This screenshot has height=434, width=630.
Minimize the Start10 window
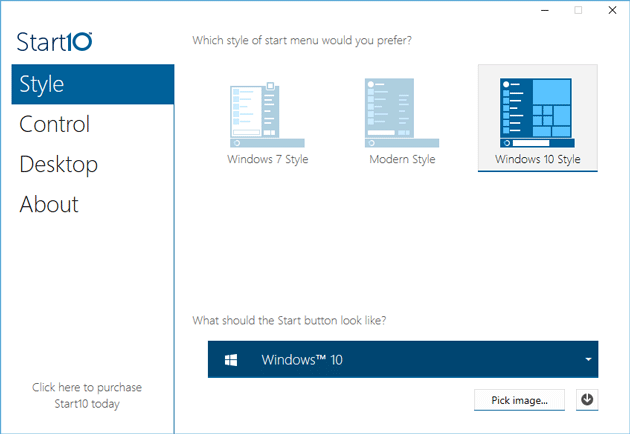tap(545, 10)
